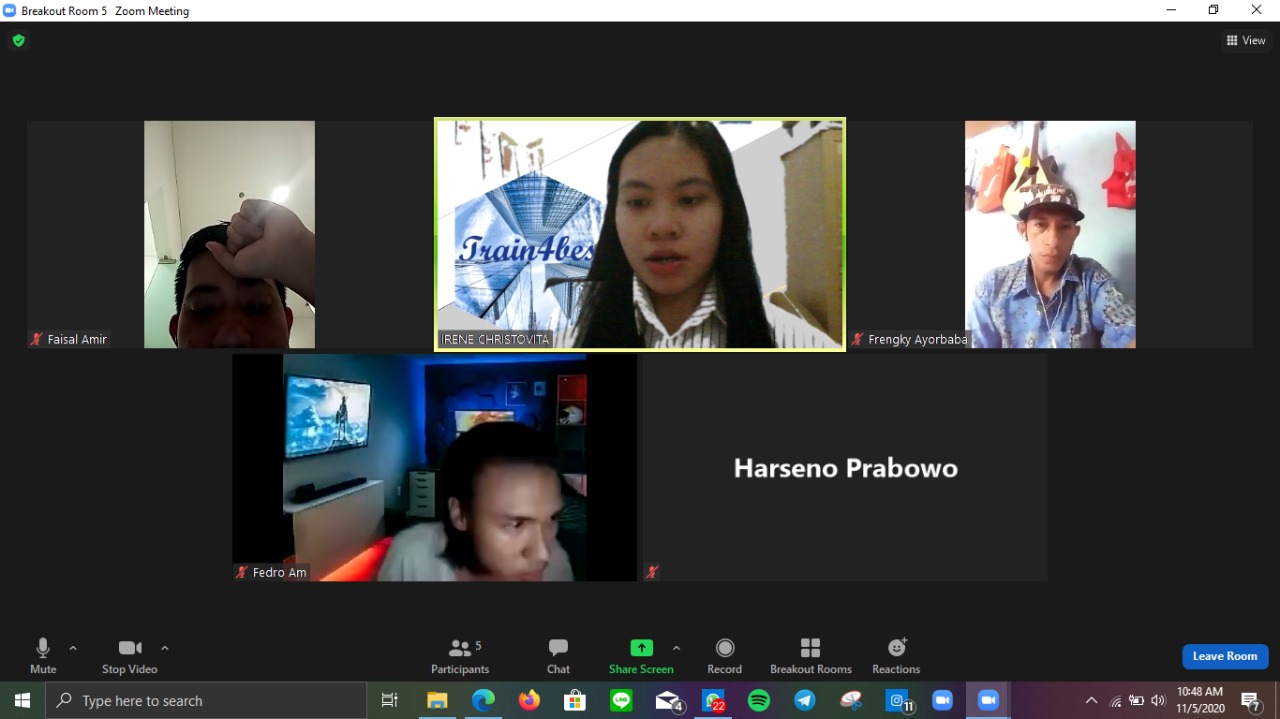Click the green Share Screen icon
1280x719 pixels.
[x=641, y=648]
